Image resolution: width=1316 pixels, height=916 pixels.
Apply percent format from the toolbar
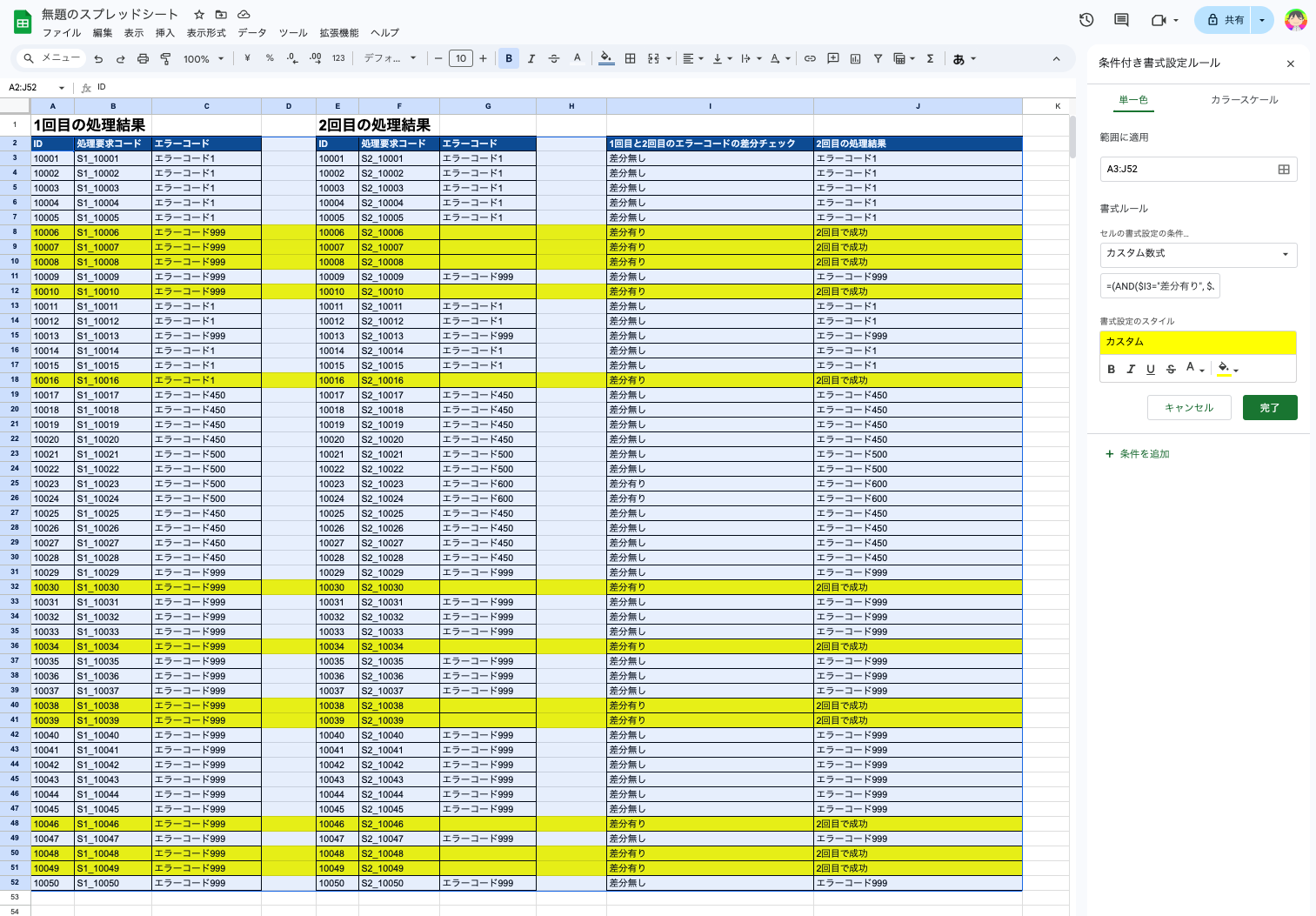pyautogui.click(x=270, y=58)
